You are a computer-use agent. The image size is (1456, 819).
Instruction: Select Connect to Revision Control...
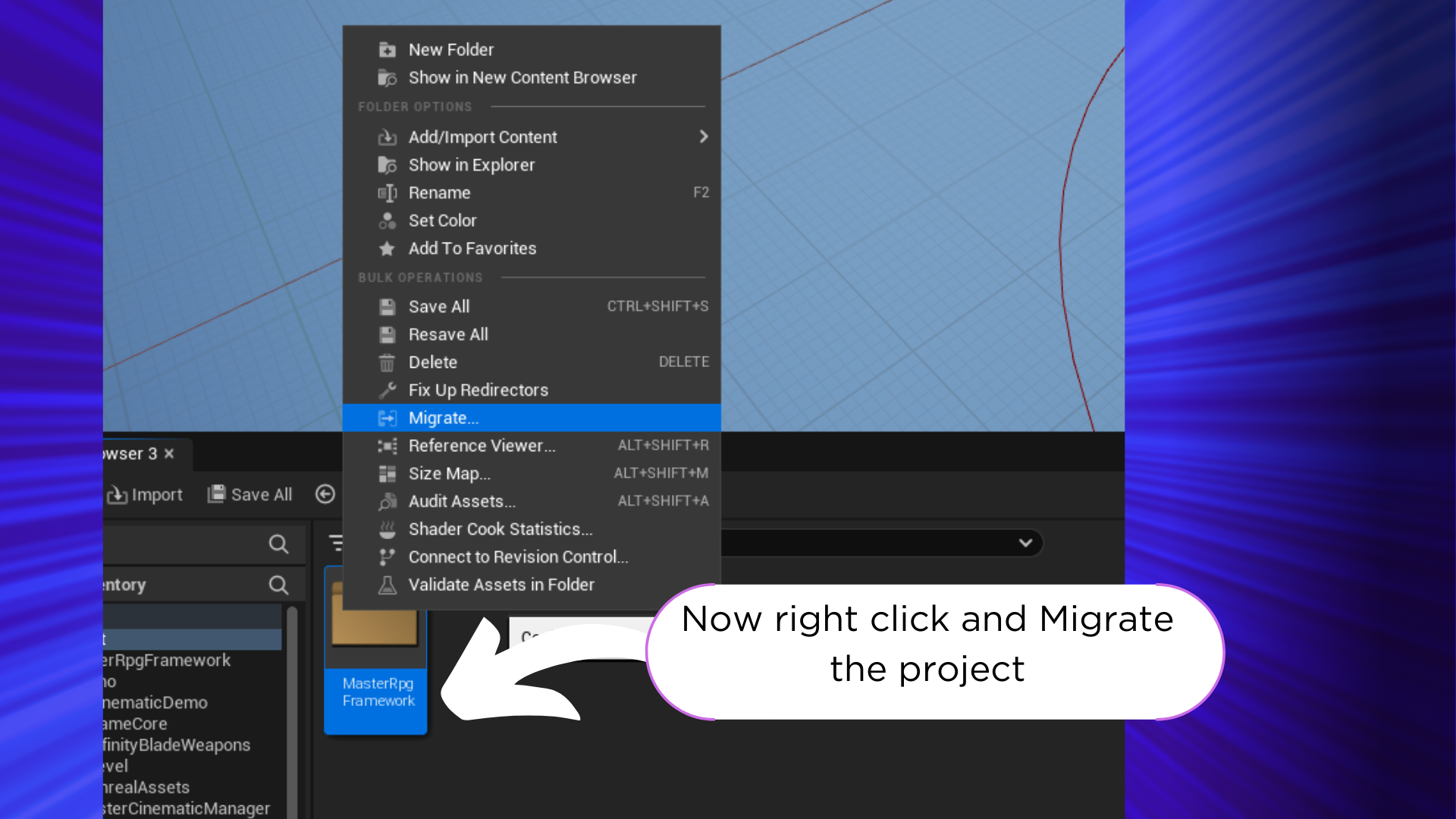click(531, 557)
